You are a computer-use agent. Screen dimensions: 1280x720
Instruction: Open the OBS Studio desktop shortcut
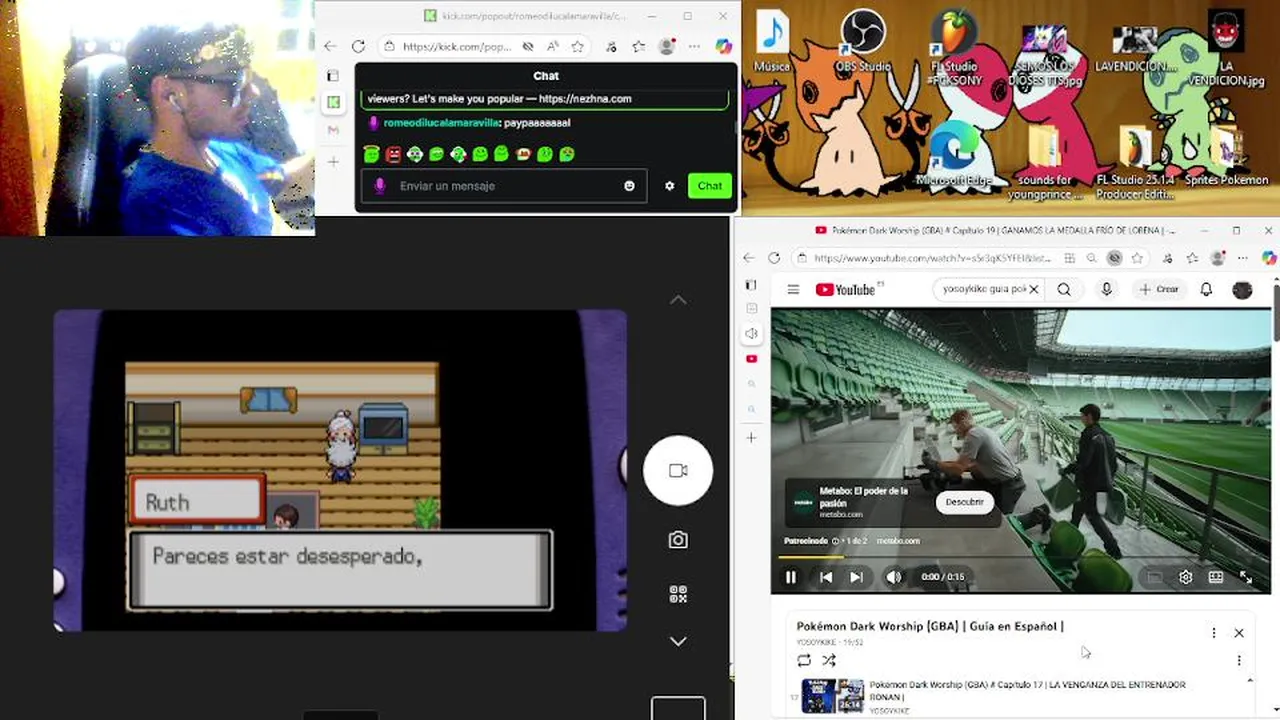861,43
